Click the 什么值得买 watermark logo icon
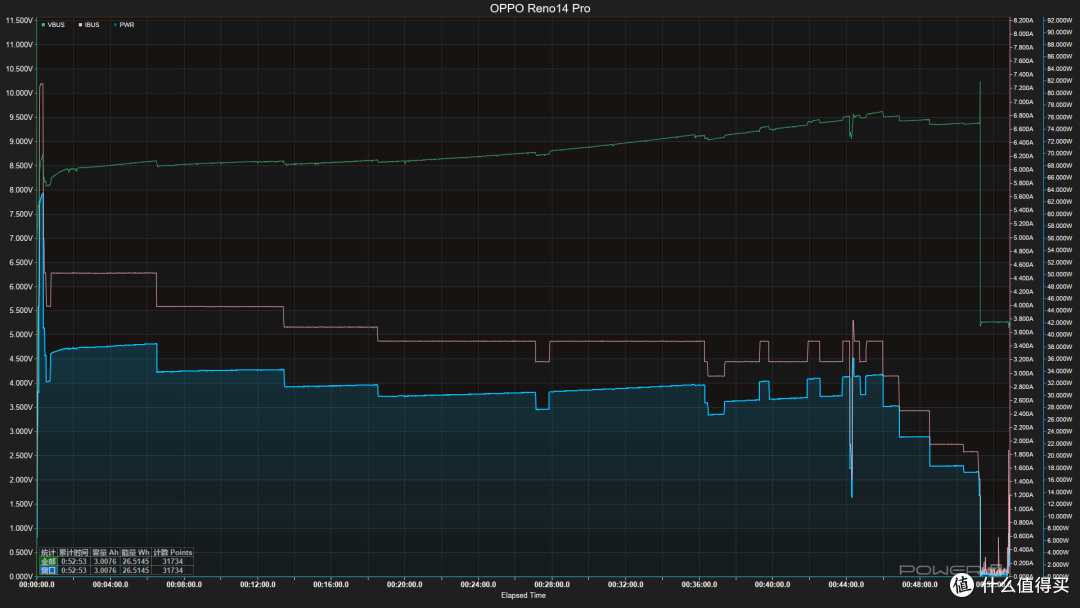The image size is (1080, 608). tap(962, 585)
